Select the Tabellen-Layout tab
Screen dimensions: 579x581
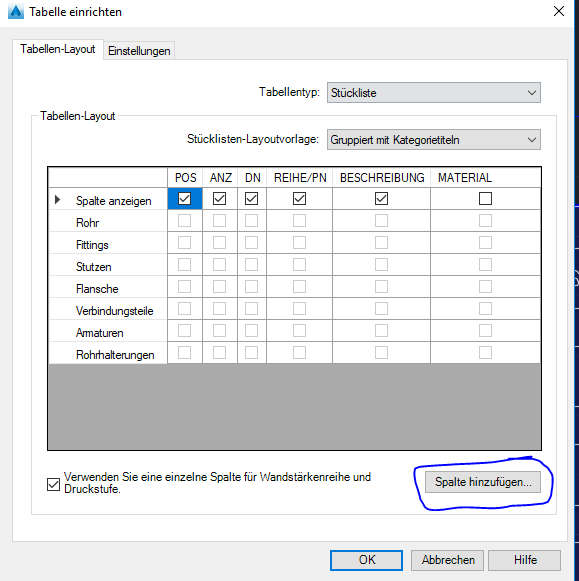(58, 49)
